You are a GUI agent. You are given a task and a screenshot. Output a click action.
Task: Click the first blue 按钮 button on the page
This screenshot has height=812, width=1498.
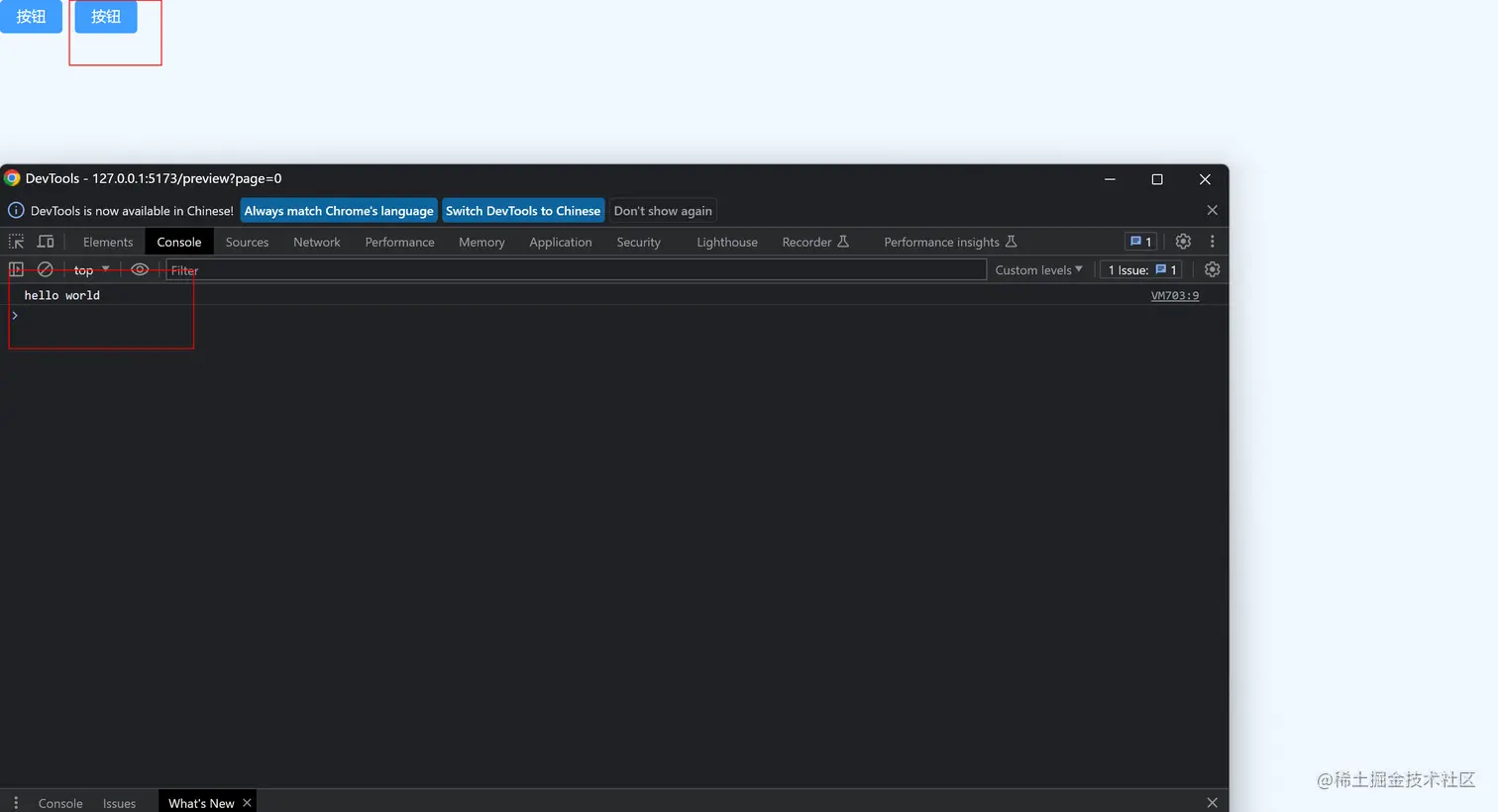[x=31, y=16]
